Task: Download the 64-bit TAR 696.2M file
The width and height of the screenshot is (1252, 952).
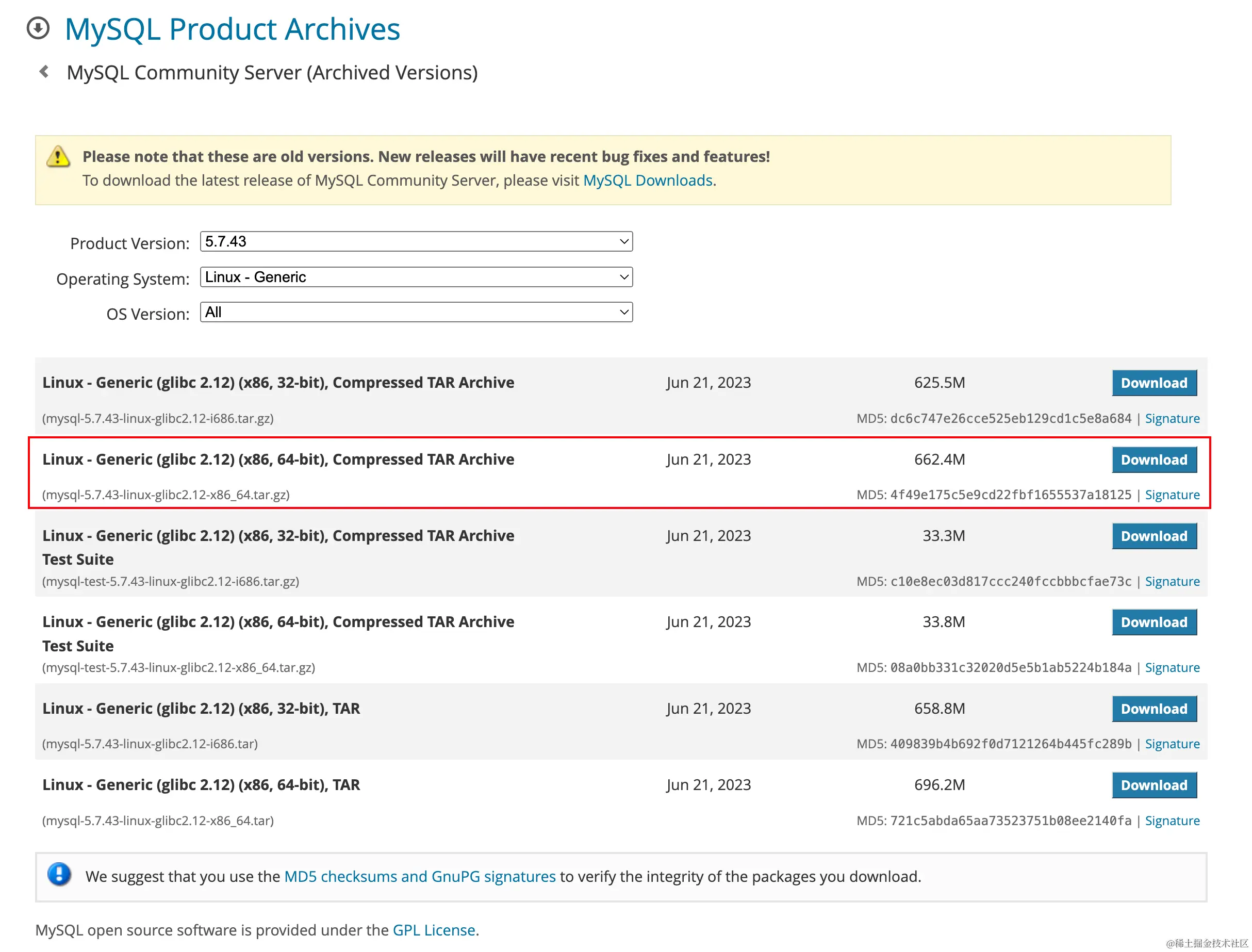Action: (1154, 785)
